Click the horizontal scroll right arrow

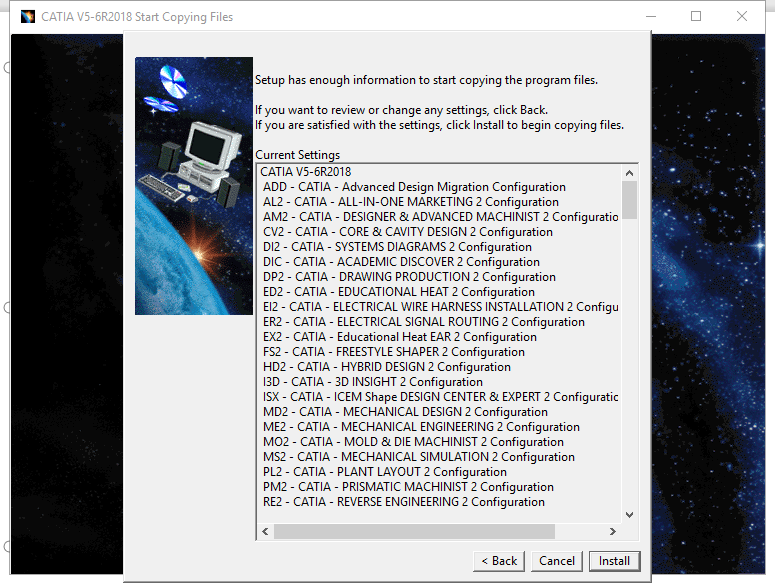(x=613, y=532)
